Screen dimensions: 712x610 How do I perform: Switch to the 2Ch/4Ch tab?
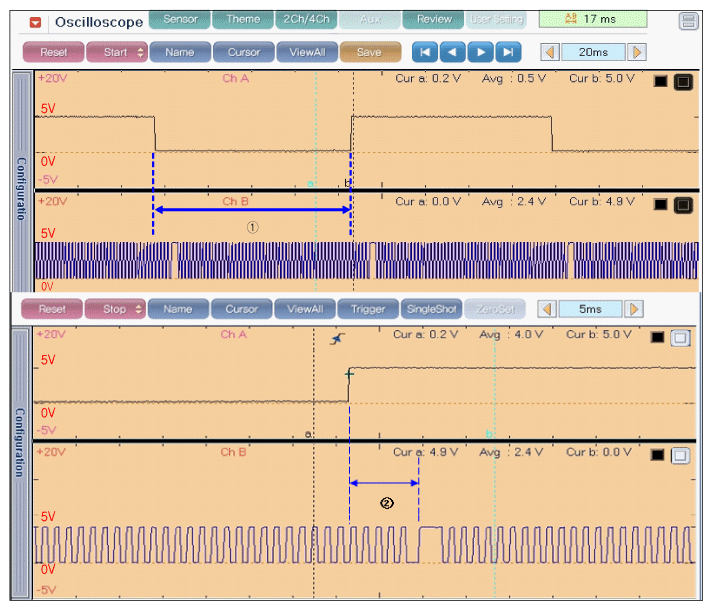click(307, 20)
